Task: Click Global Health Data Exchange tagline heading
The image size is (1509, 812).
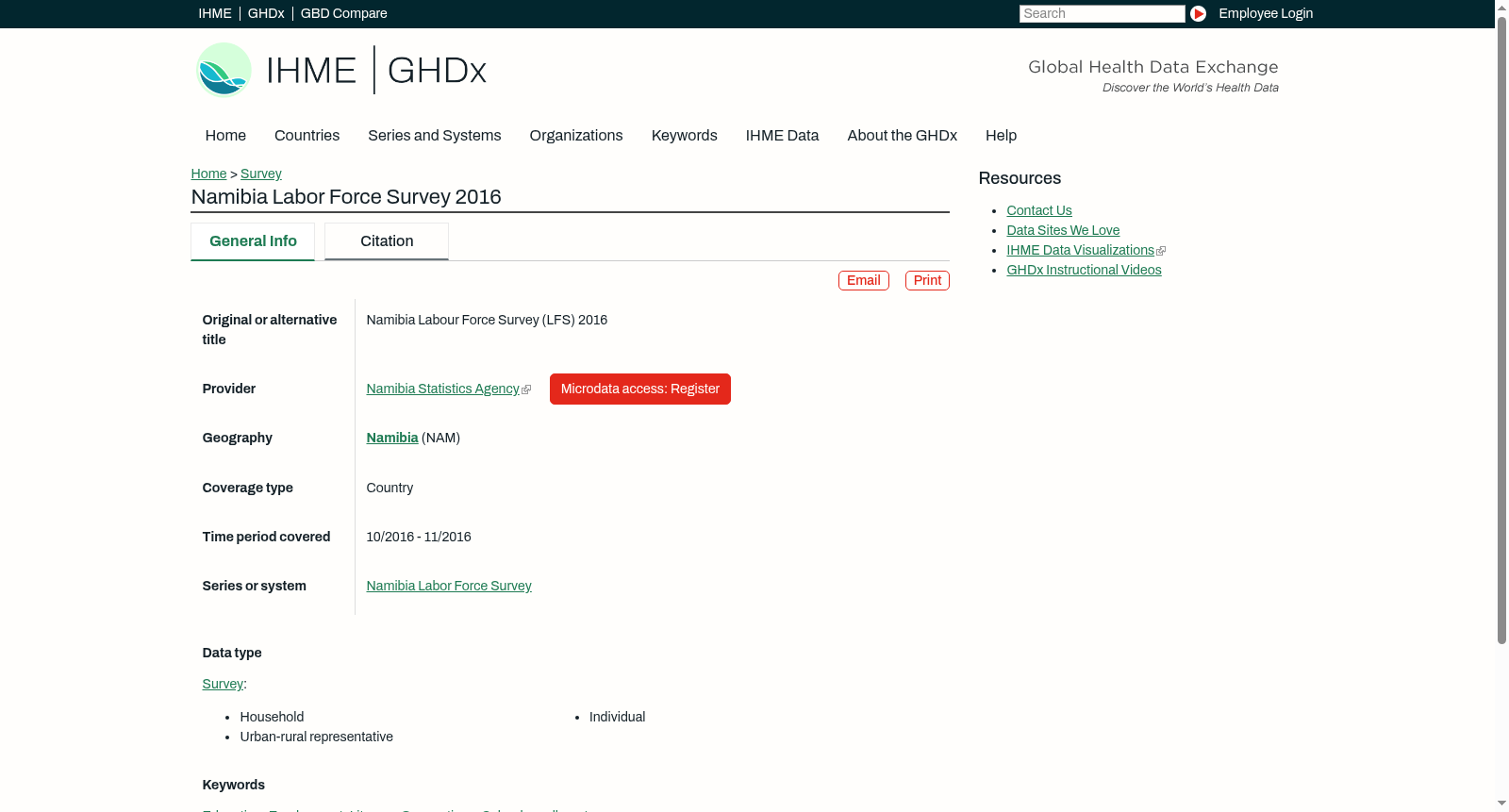Action: pyautogui.click(x=1152, y=67)
